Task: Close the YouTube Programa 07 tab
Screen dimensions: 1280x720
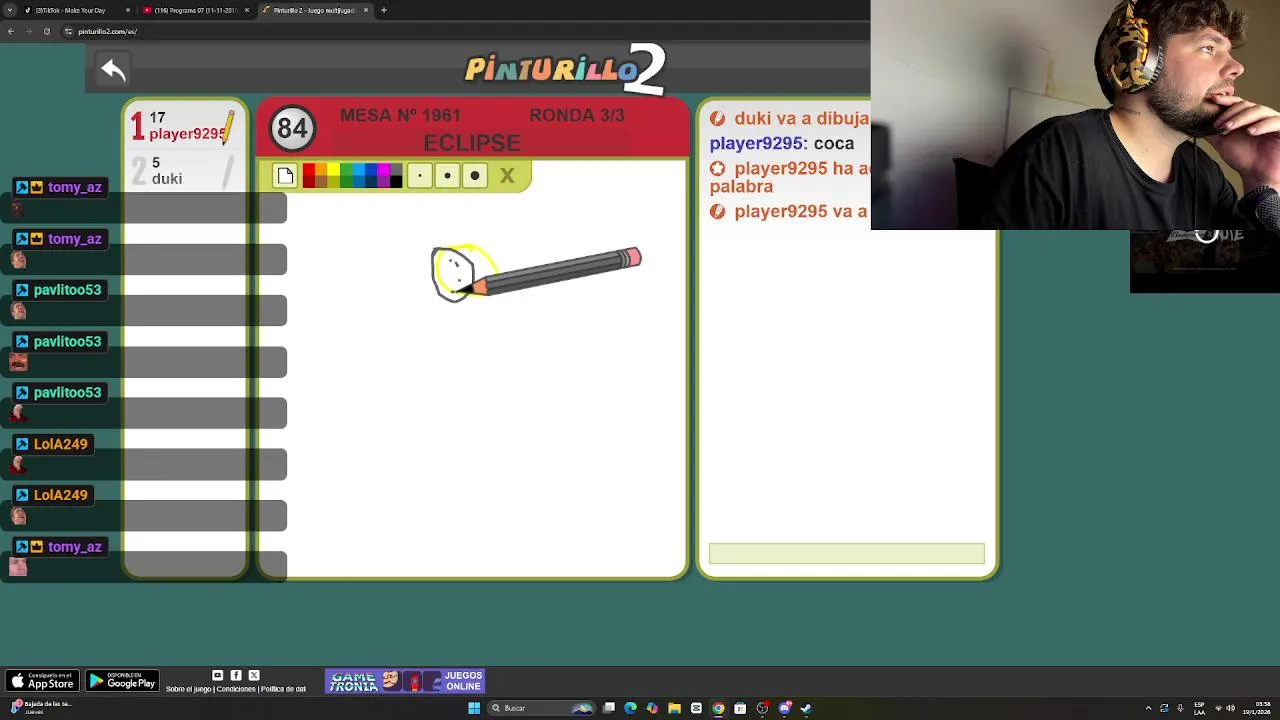Action: pos(247,10)
